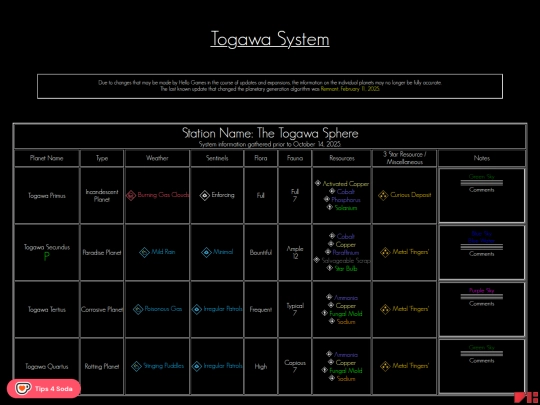Click Station Name: The Togawa Sphere heading

pyautogui.click(x=270, y=133)
